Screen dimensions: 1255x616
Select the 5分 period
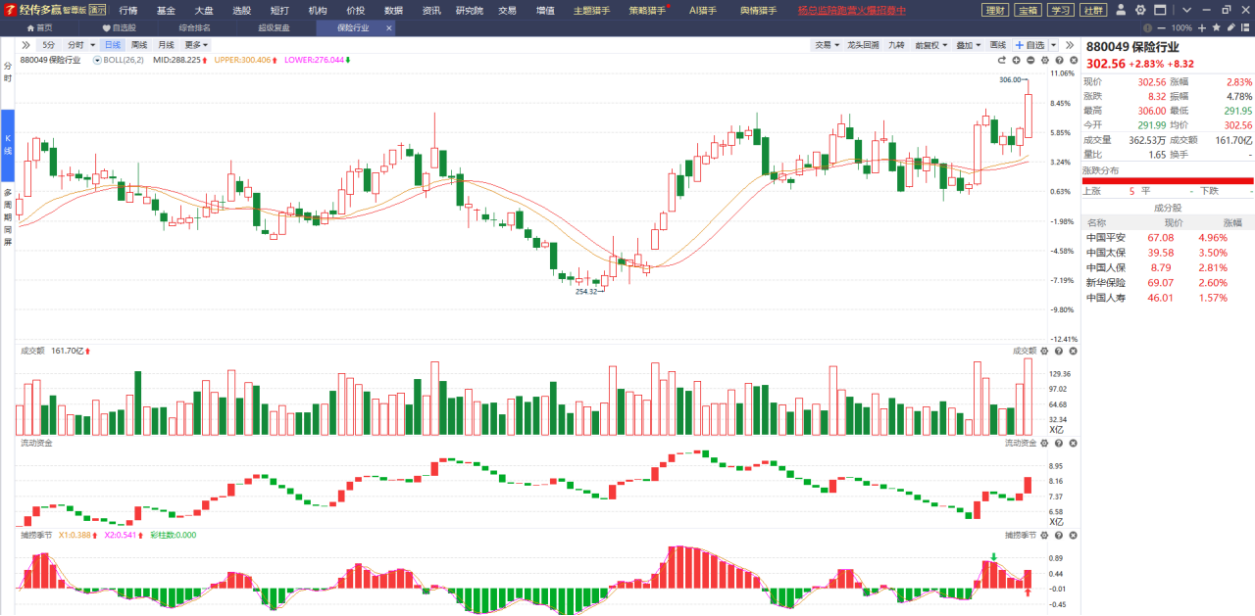pyautogui.click(x=49, y=45)
